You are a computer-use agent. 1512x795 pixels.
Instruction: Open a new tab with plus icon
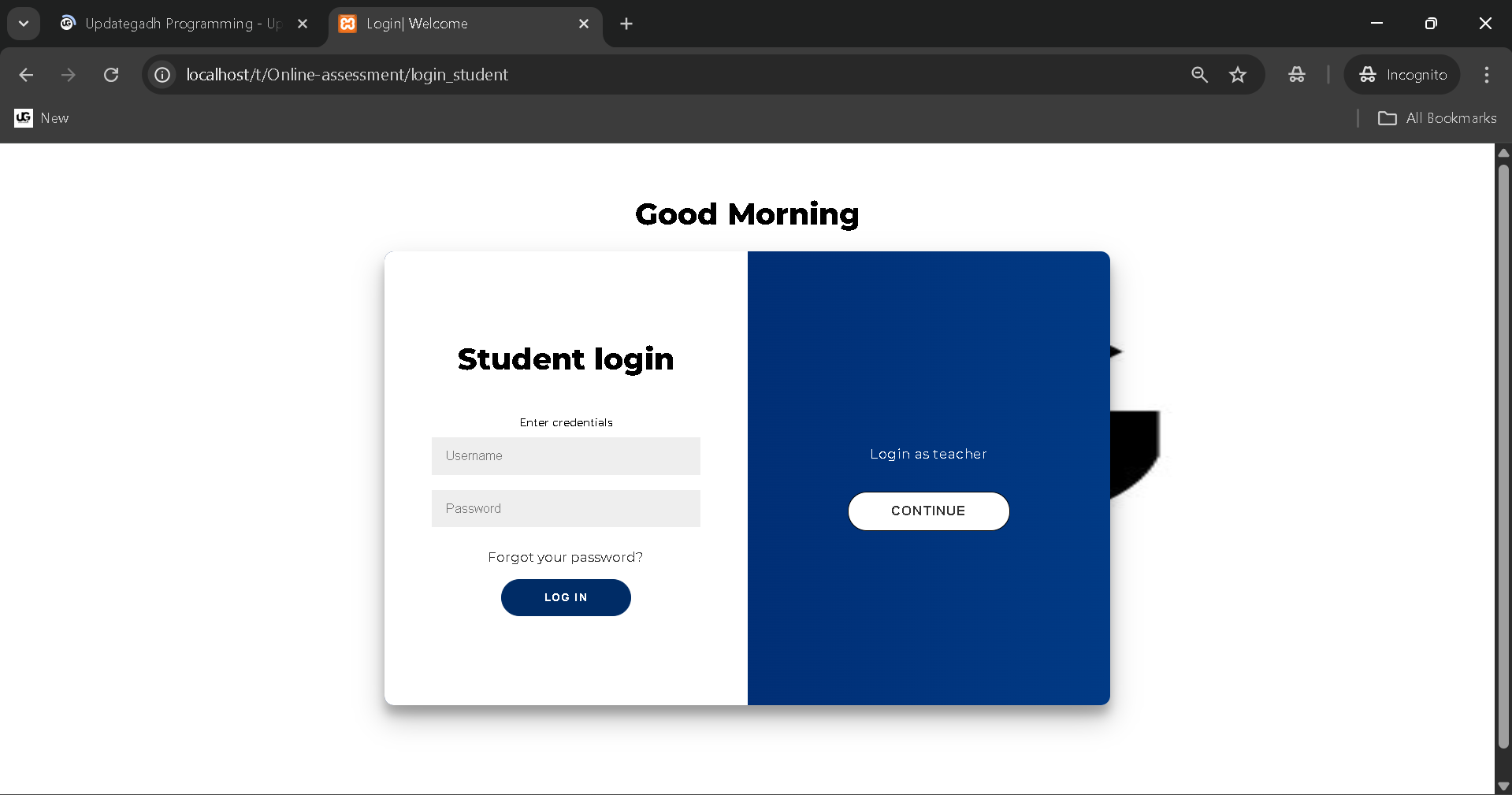[x=626, y=24]
